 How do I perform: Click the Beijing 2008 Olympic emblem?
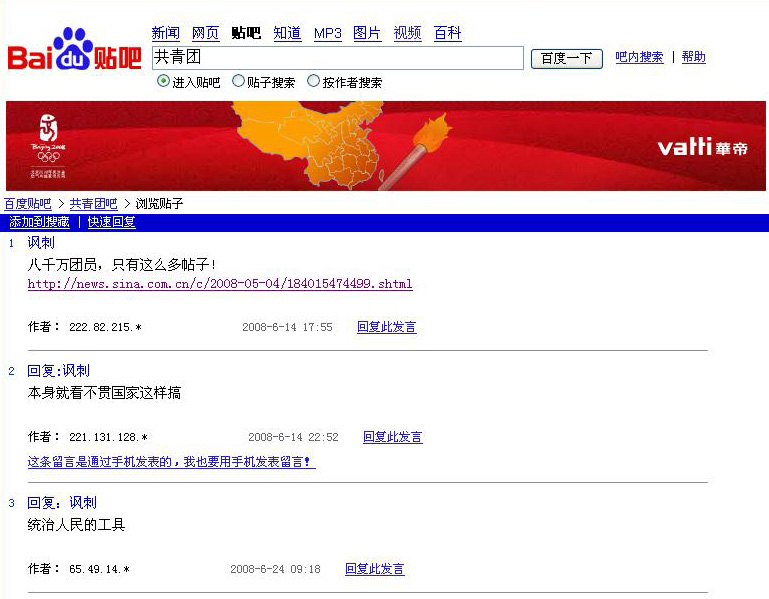point(48,145)
